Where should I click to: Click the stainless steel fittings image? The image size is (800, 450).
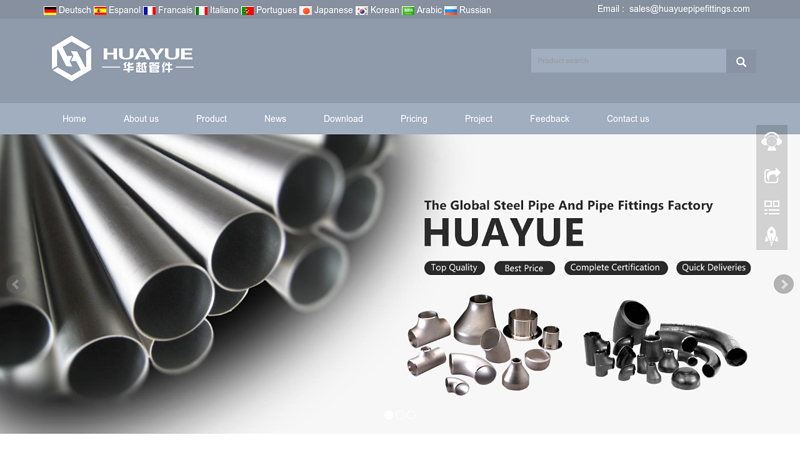[x=485, y=344]
